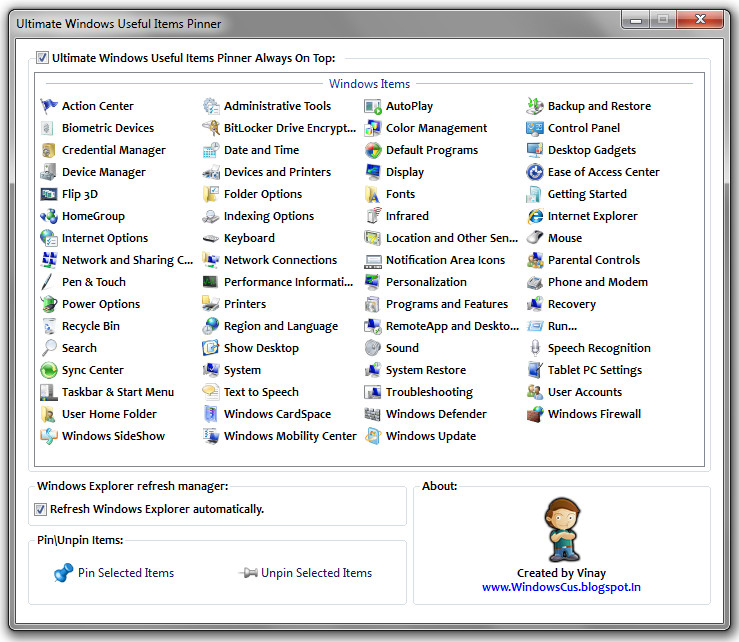Click the Internet Explorer icon
739x642 pixels.
535,216
